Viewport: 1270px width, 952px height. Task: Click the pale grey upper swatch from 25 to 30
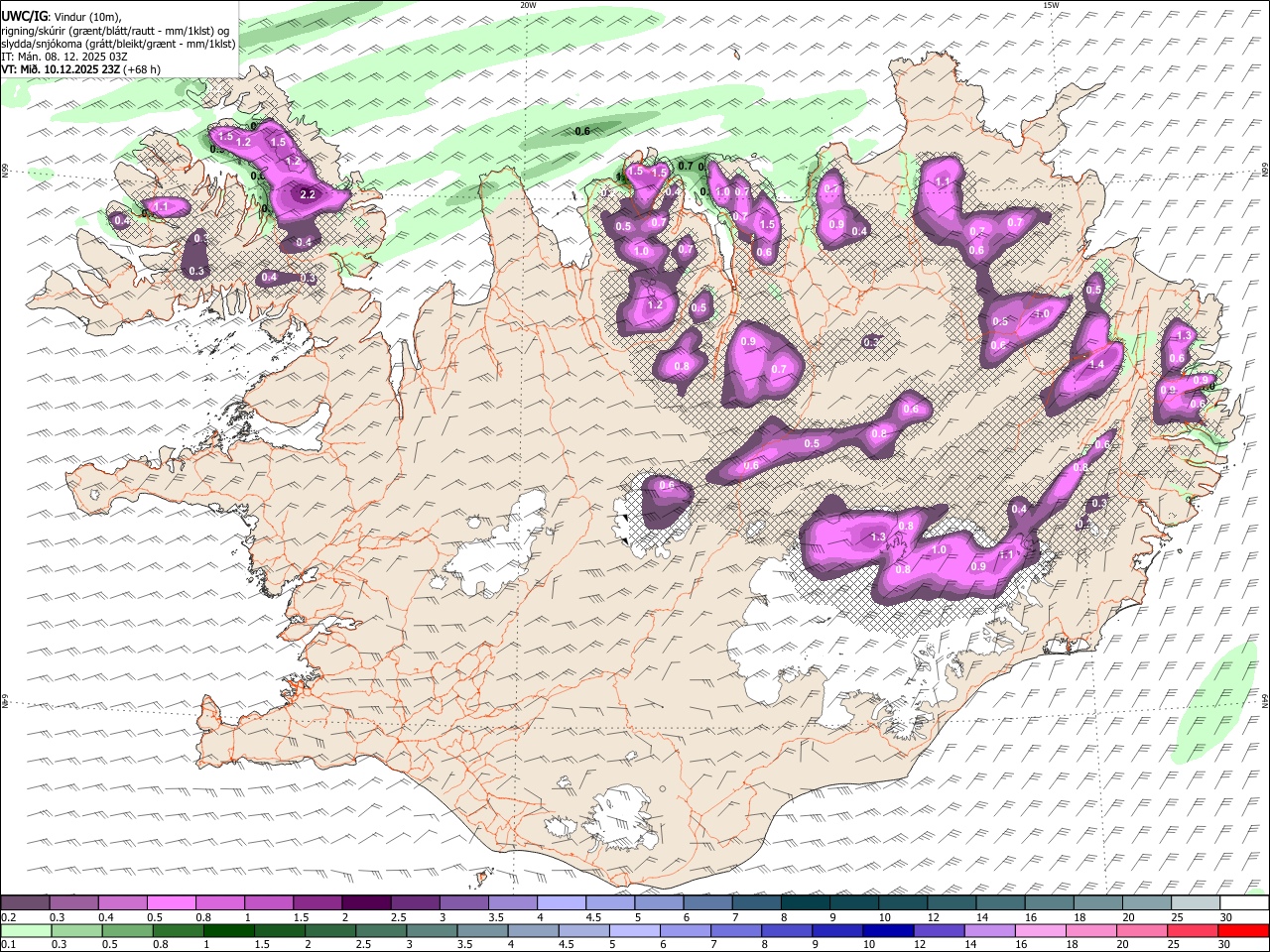(x=1196, y=902)
